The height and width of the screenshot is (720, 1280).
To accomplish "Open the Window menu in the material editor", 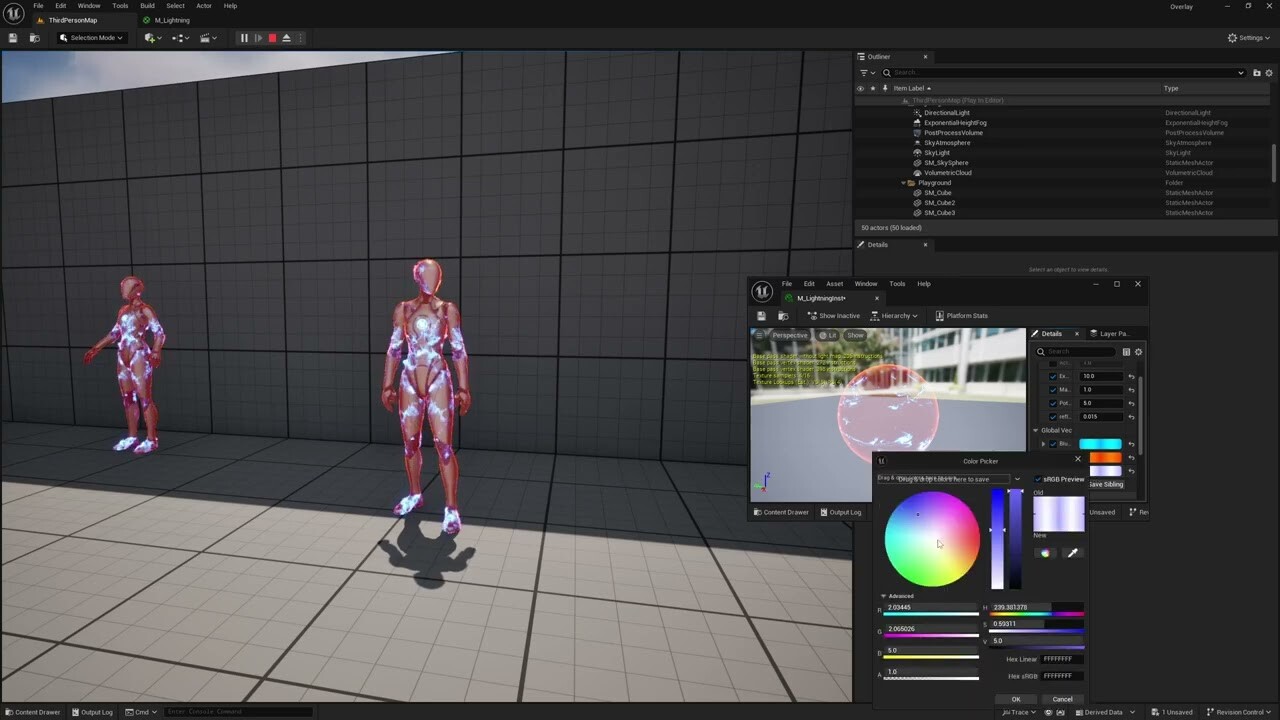I will [866, 283].
